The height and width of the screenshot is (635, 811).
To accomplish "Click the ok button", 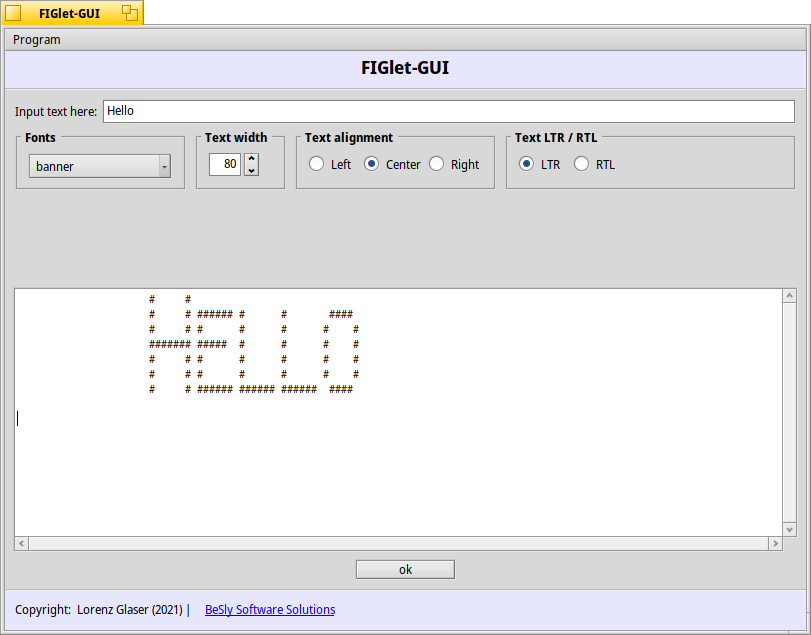I will click(x=406, y=569).
